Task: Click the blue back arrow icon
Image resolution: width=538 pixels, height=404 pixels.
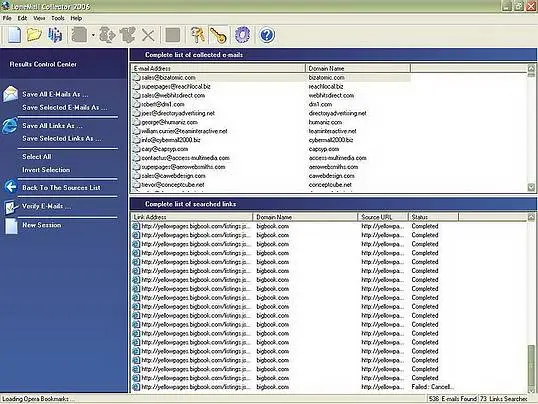Action: click(x=11, y=187)
